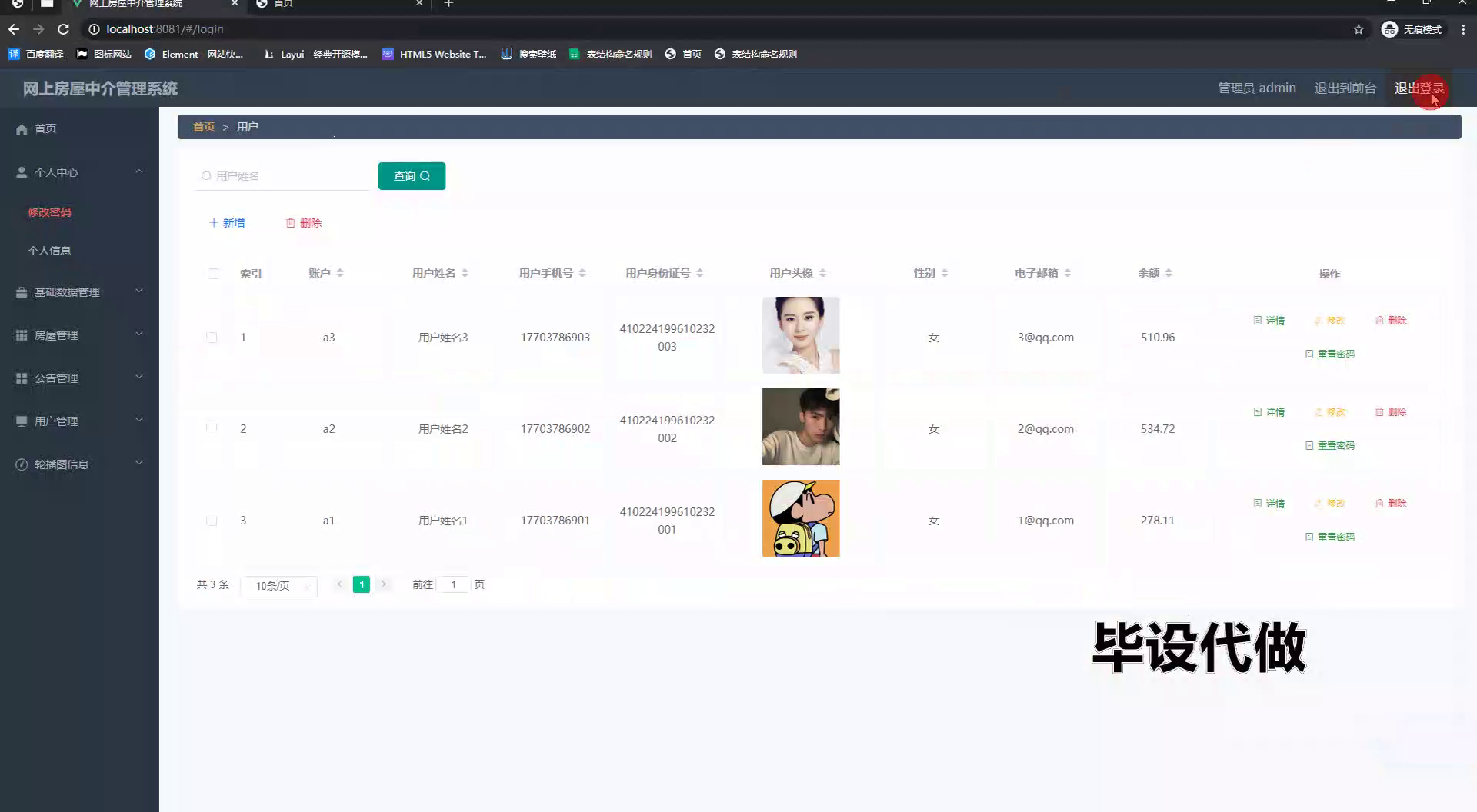Sort by 电子邮箱 column arrows
The width and height of the screenshot is (1477, 812).
[x=1068, y=273]
